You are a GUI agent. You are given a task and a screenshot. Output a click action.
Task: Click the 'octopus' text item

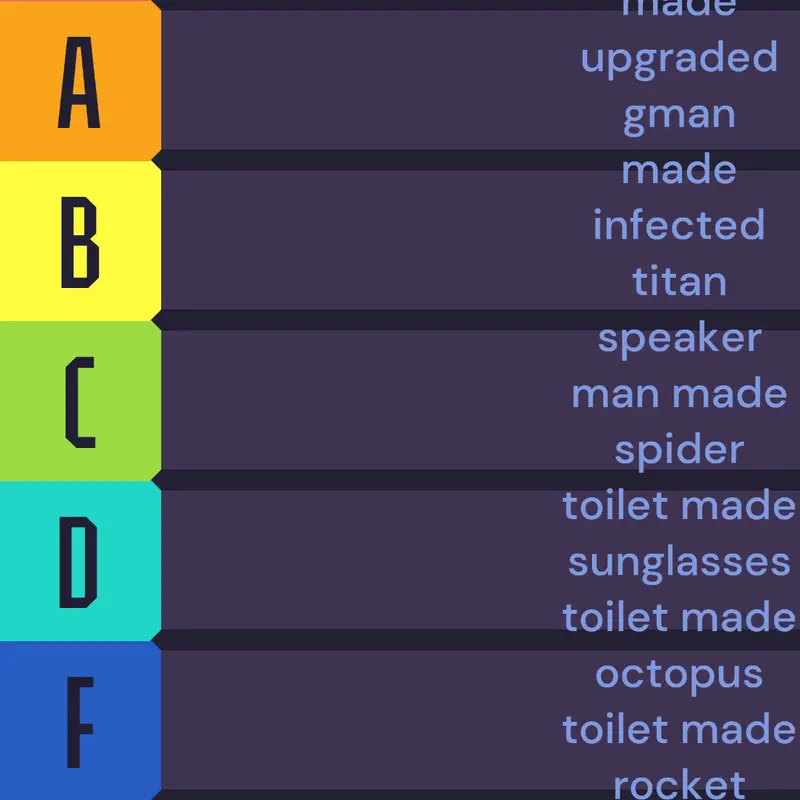[x=679, y=676]
